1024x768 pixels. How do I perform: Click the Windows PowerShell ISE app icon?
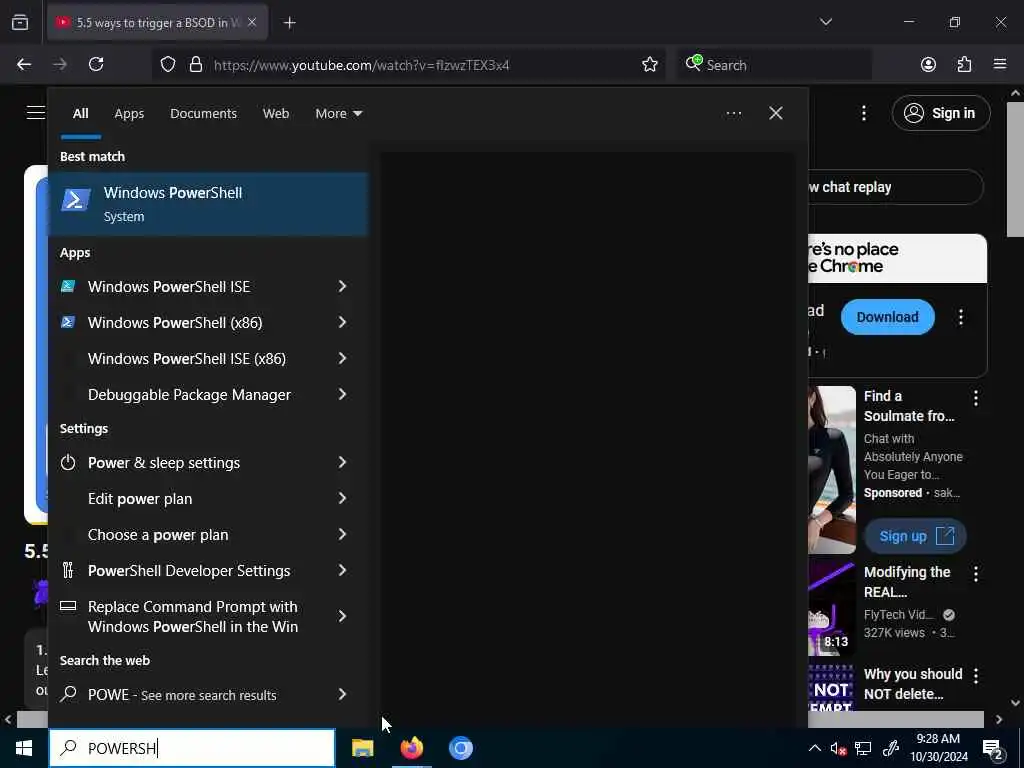68,286
